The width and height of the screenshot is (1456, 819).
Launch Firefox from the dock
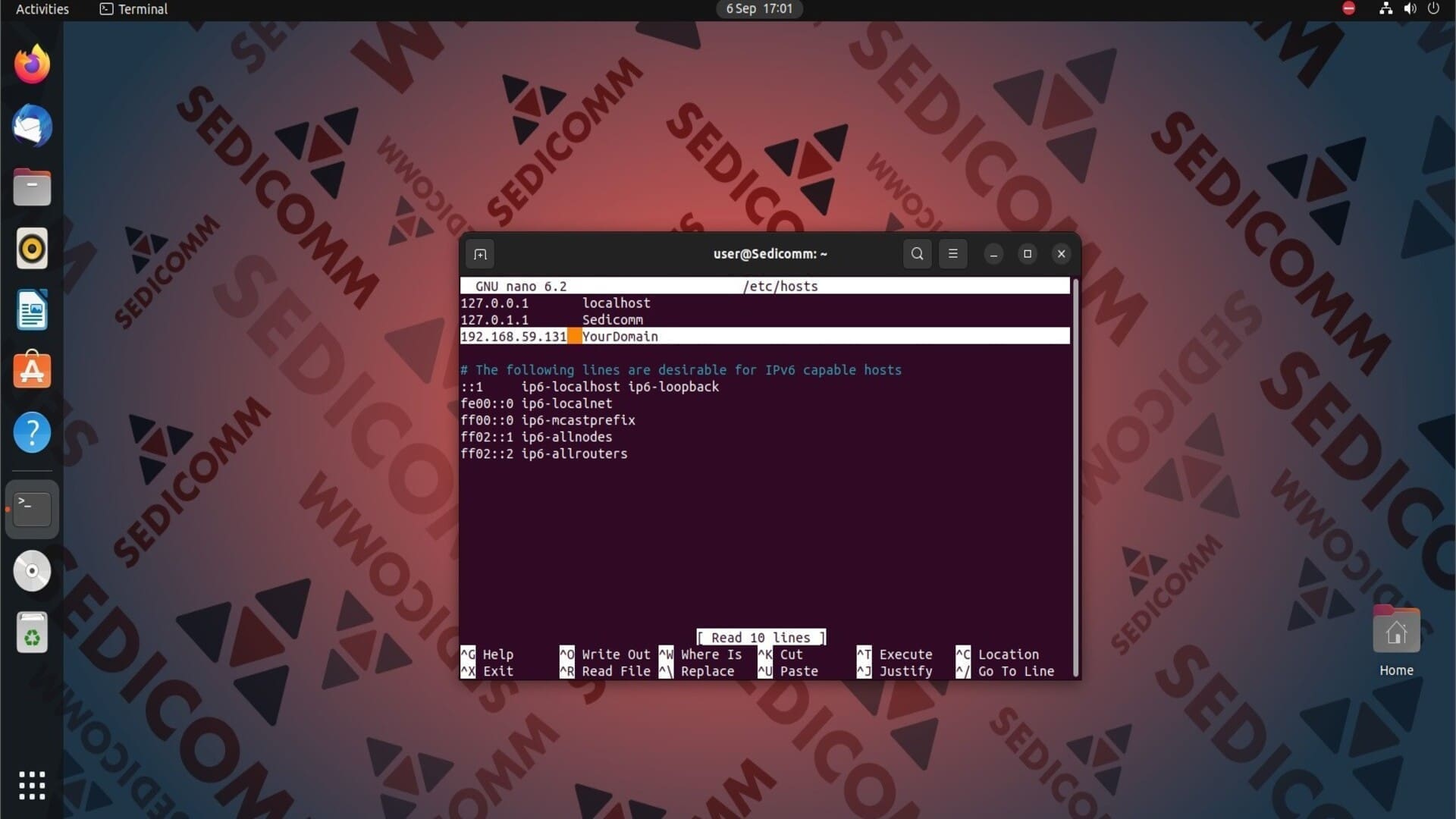pos(32,64)
